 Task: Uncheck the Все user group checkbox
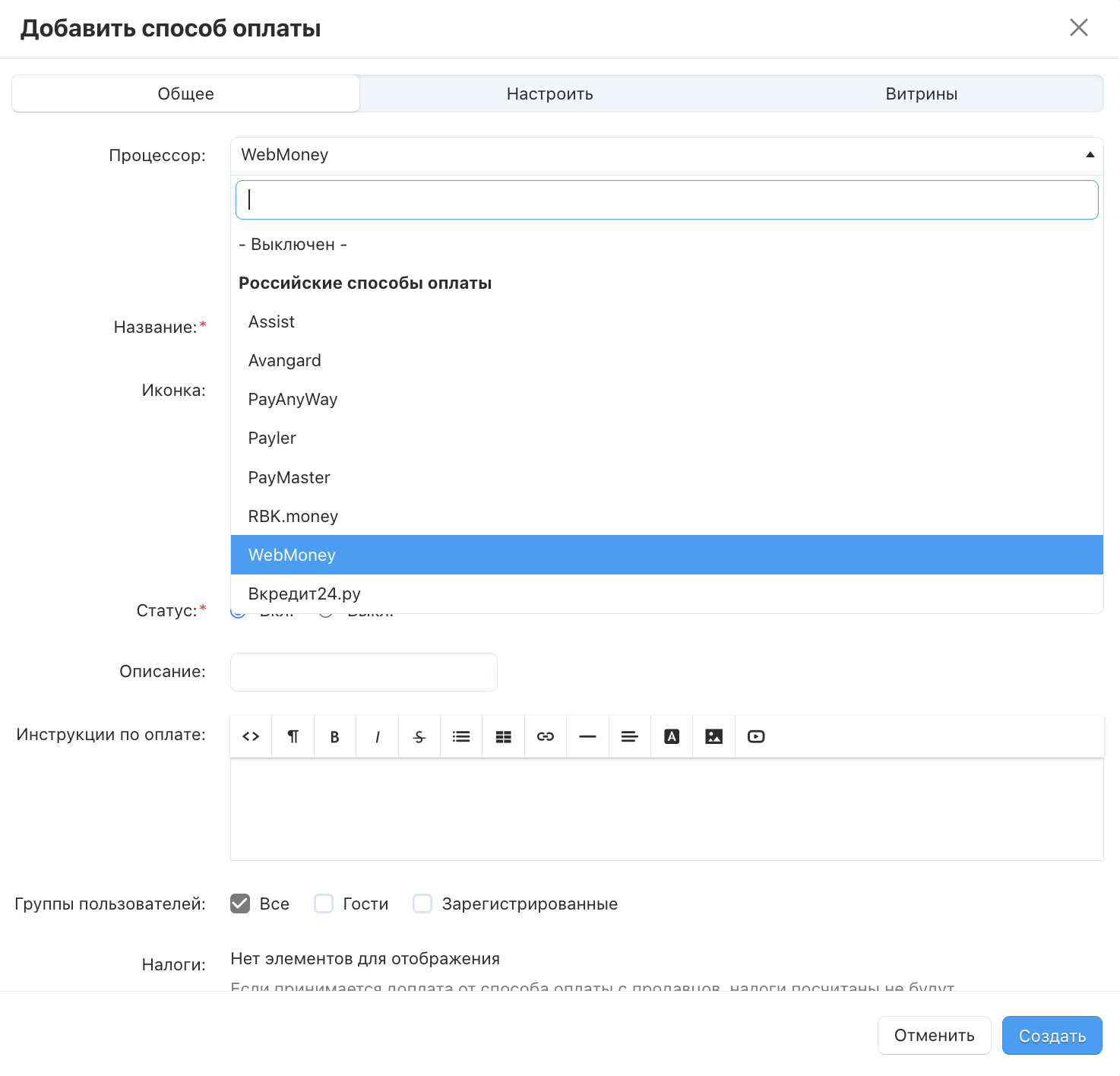240,904
